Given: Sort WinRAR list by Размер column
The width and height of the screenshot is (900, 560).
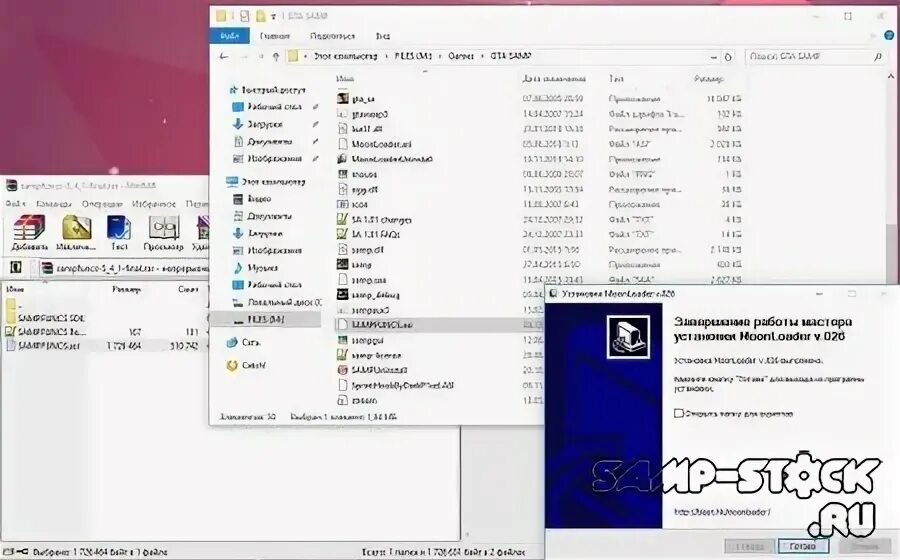Looking at the screenshot, I should click(x=126, y=290).
